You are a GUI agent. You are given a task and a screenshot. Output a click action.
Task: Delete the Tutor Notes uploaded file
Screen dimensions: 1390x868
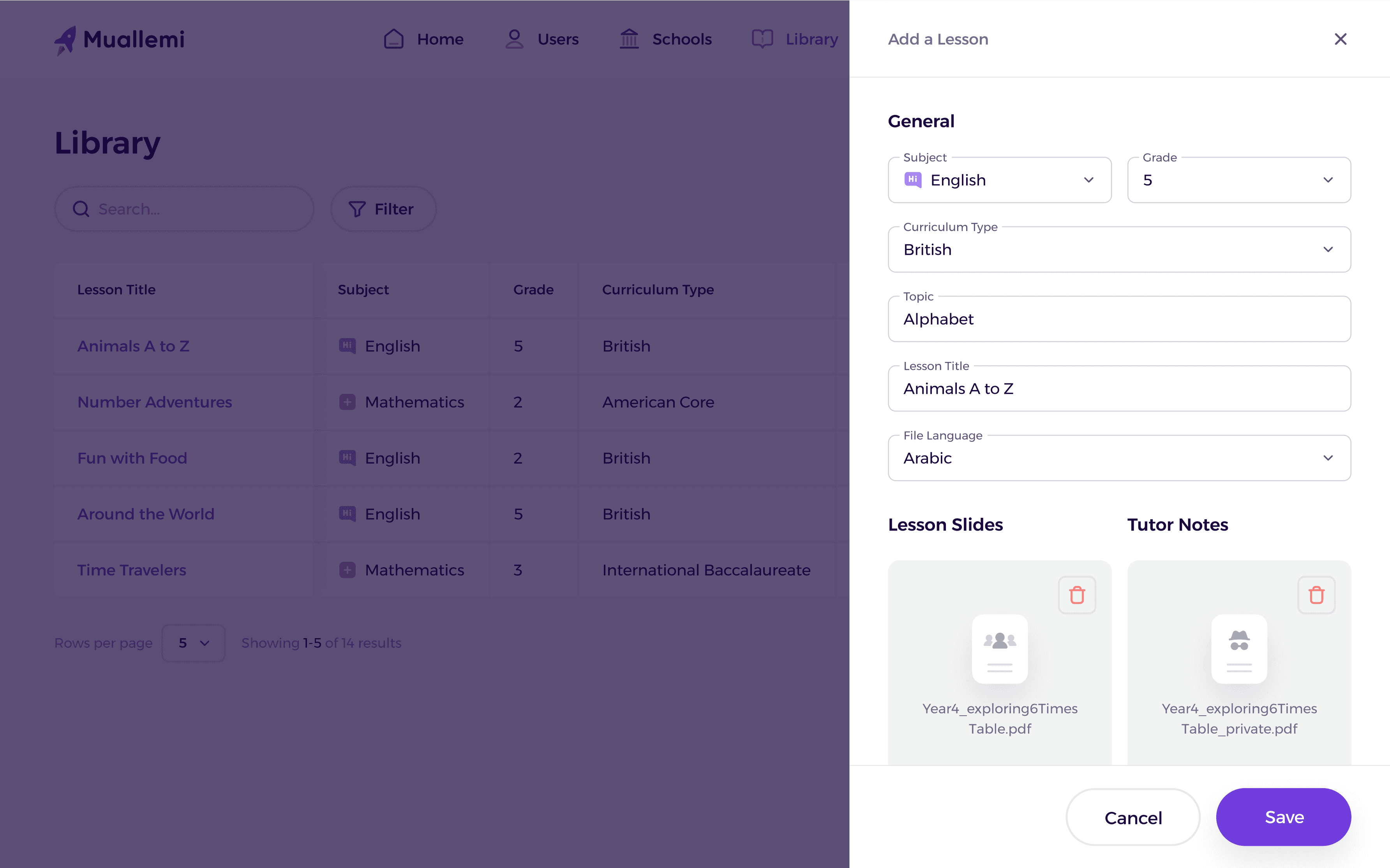point(1316,595)
